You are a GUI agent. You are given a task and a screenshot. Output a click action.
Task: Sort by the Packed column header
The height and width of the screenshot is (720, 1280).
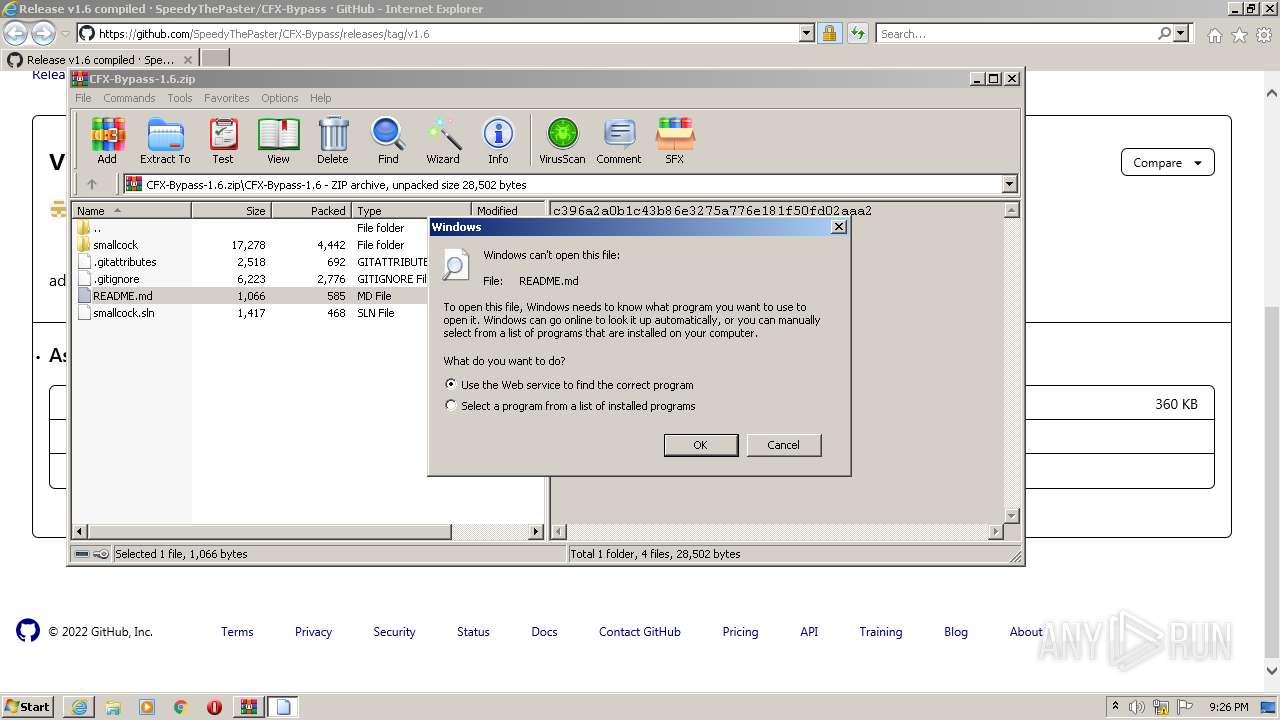[311, 211]
